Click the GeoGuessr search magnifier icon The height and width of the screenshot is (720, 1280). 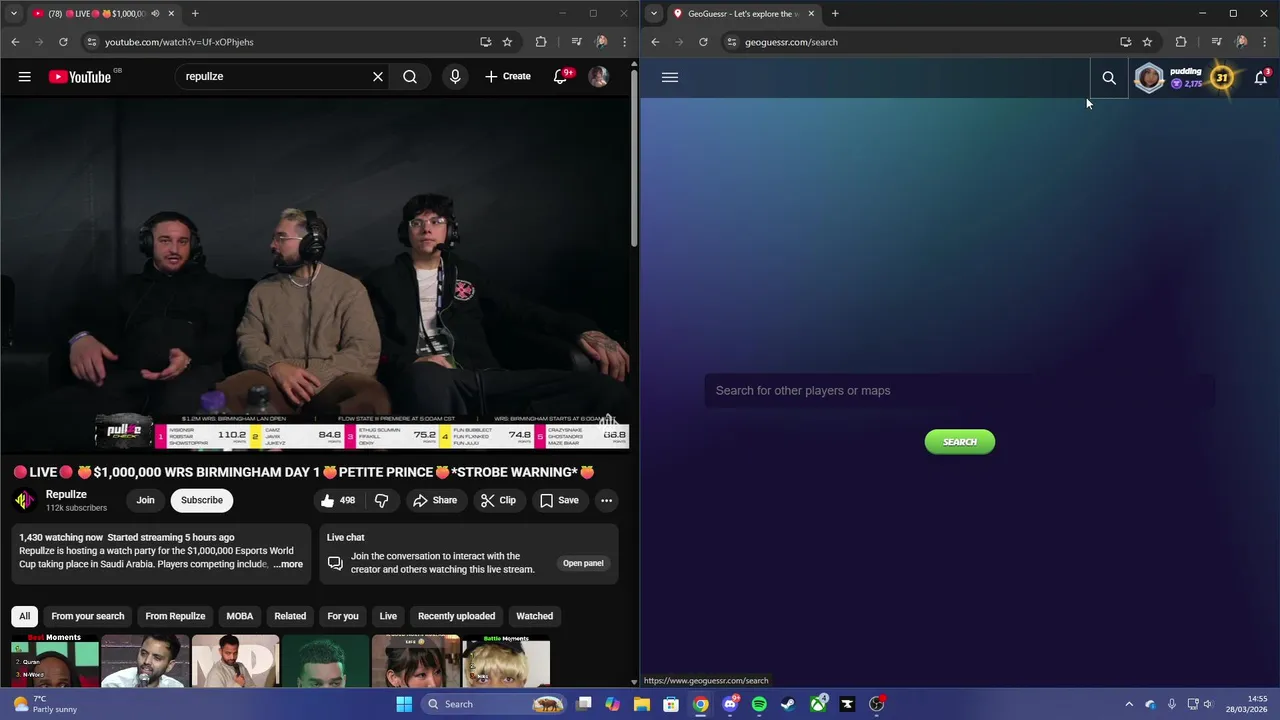[1109, 78]
